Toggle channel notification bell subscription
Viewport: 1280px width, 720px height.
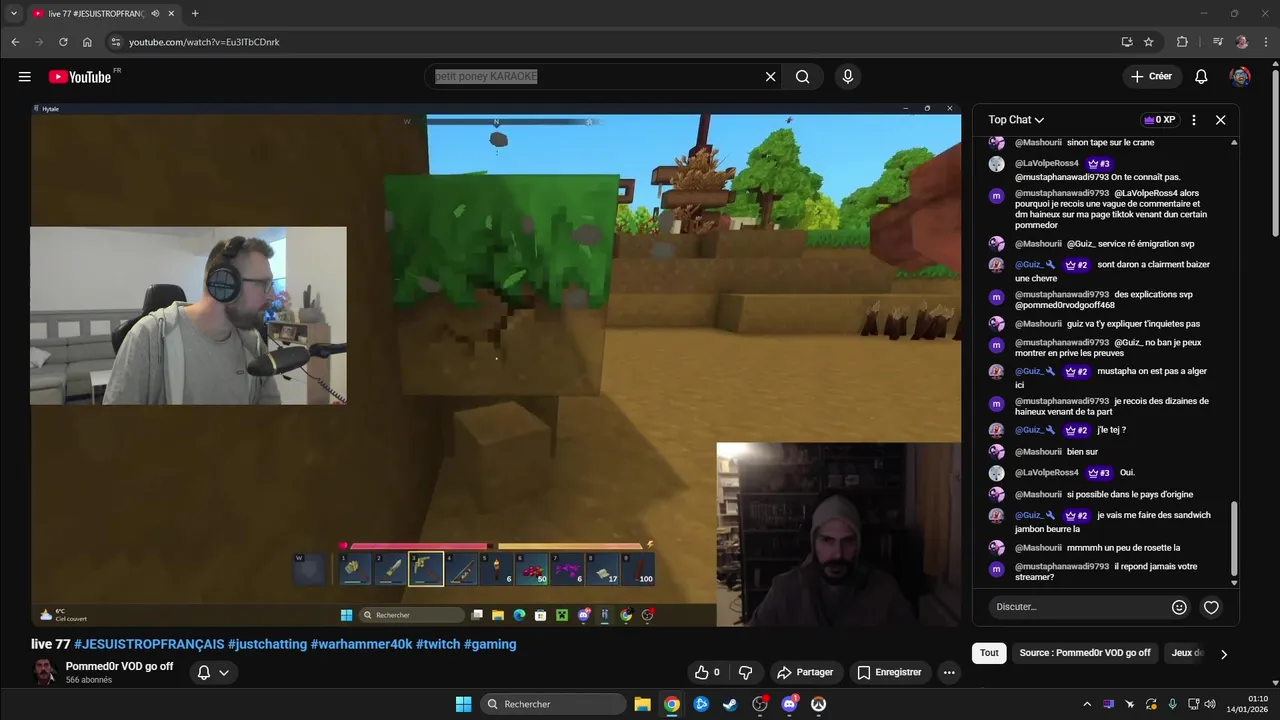(204, 673)
